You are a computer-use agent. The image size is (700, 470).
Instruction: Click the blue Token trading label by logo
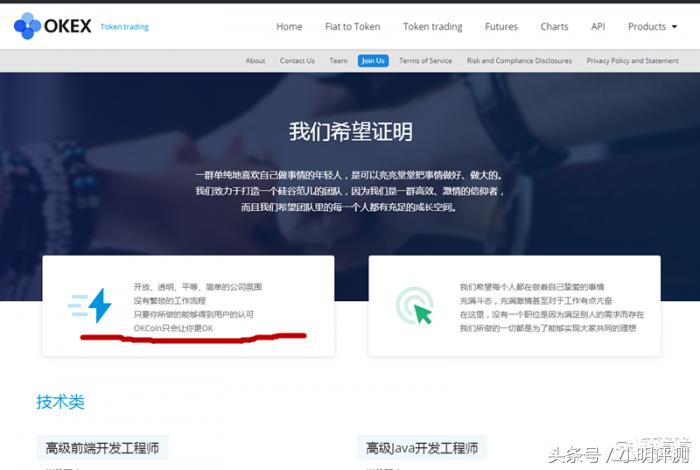[125, 27]
